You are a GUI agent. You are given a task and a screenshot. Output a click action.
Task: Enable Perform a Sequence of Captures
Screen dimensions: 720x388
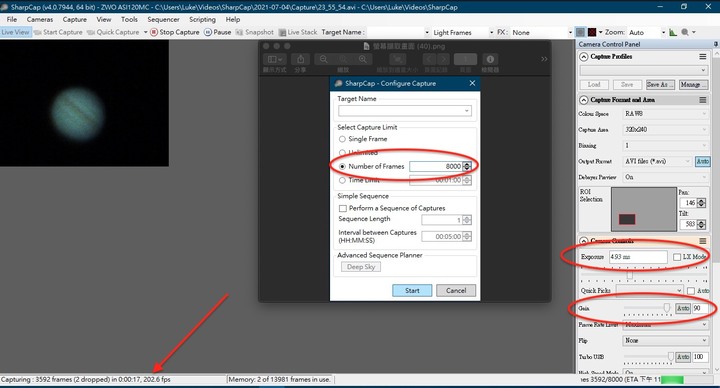(x=343, y=208)
